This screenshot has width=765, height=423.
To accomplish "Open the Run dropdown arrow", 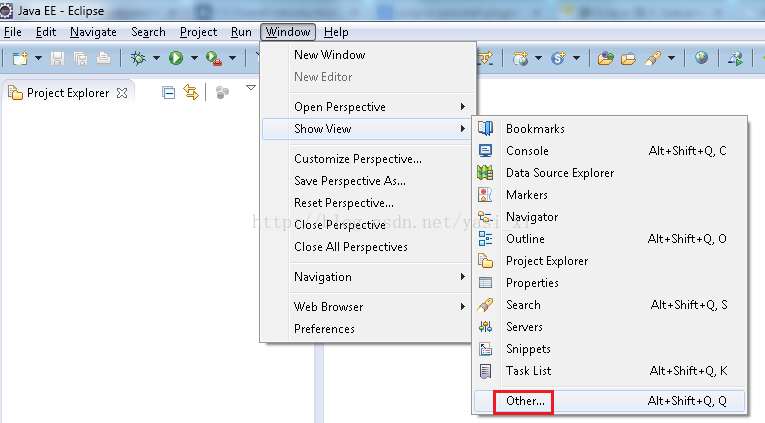I will click(194, 59).
